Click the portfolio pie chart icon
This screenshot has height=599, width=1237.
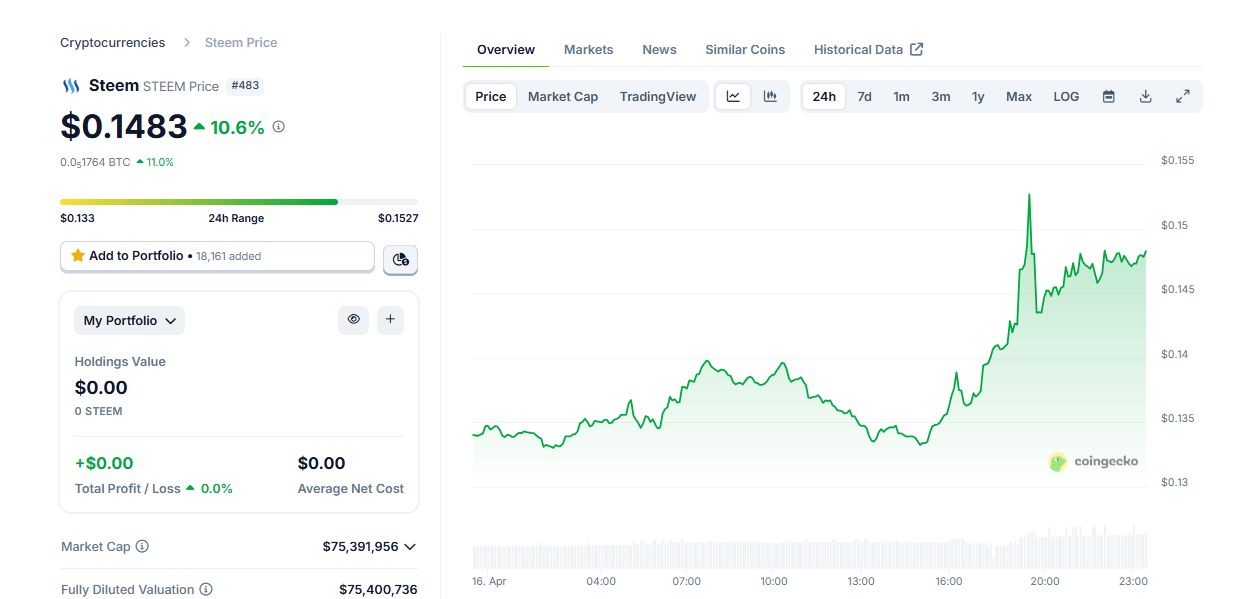pyautogui.click(x=401, y=259)
